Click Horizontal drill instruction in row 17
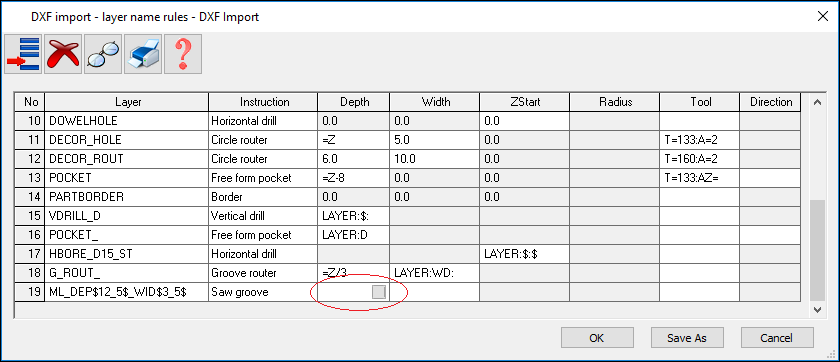The height and width of the screenshot is (362, 840). [x=264, y=254]
